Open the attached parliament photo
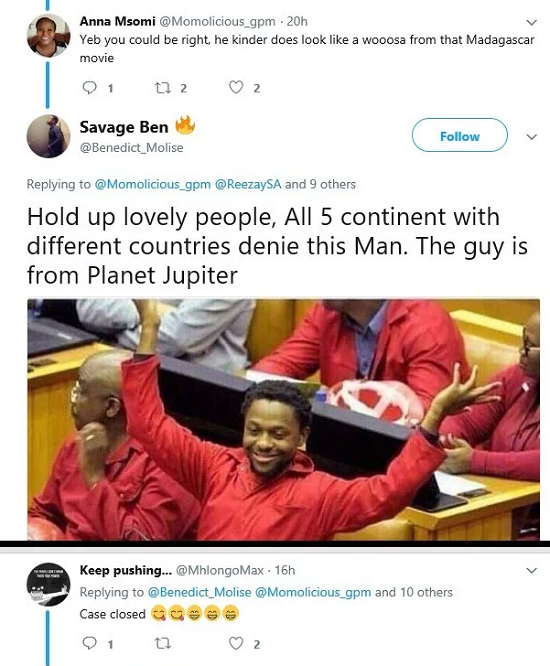 point(284,420)
